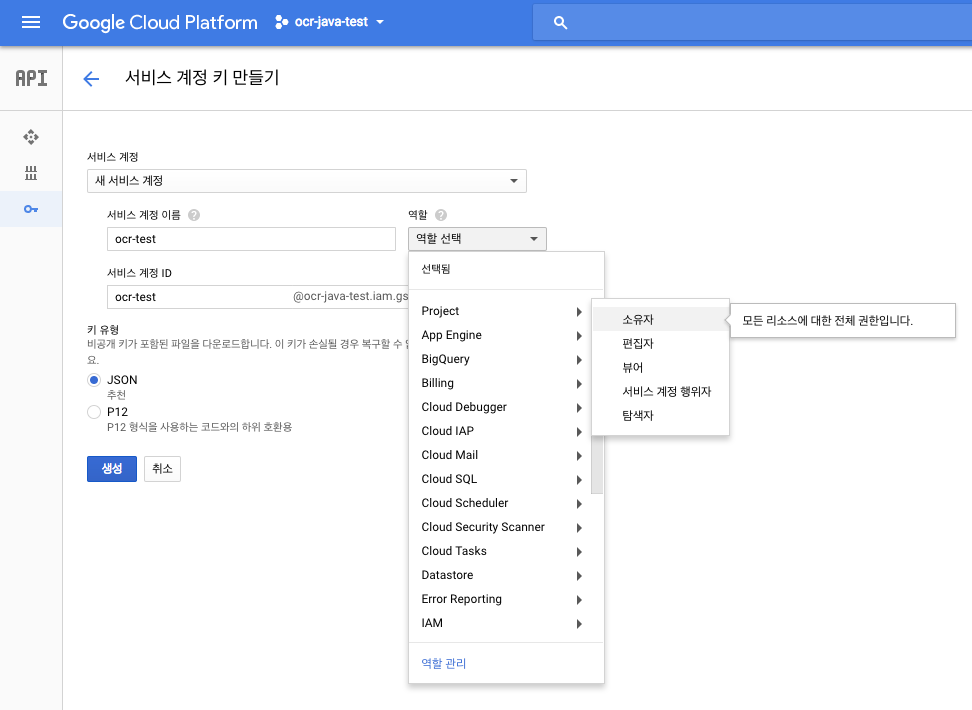Click the 모든 리소스에 대한 전체 권한입니다 tooltip

(842, 321)
